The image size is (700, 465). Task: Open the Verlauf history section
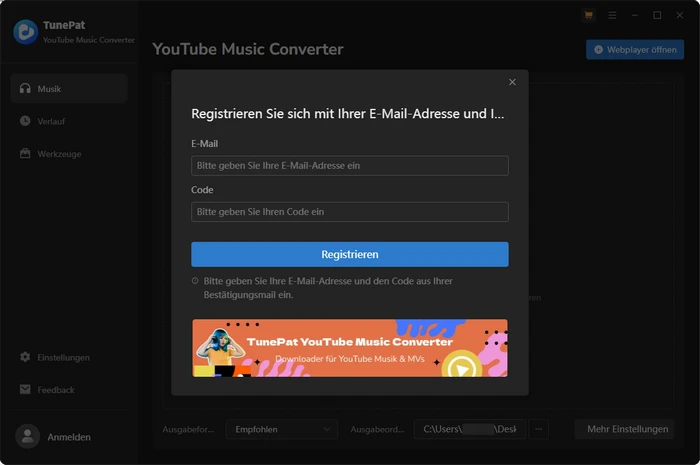point(69,121)
